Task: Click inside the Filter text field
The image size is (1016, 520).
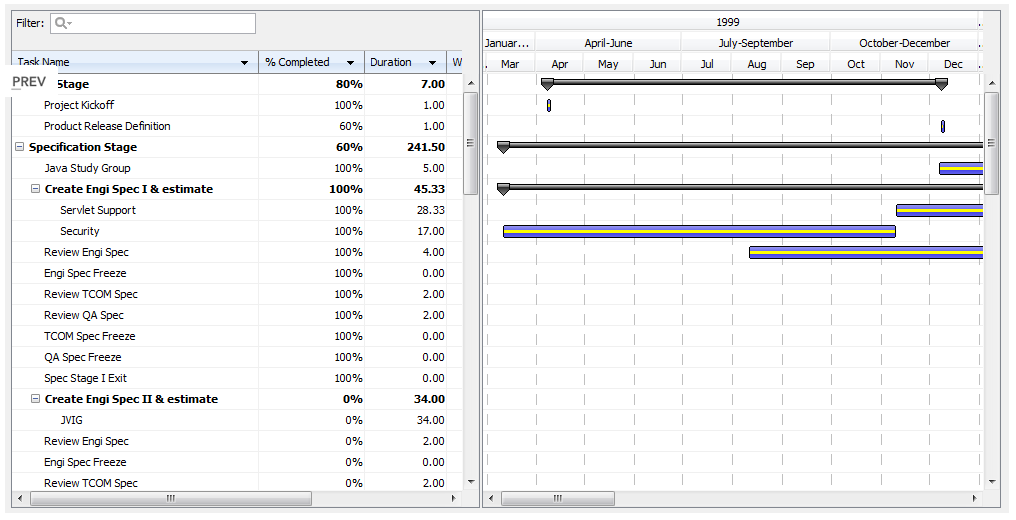Action: [160, 23]
